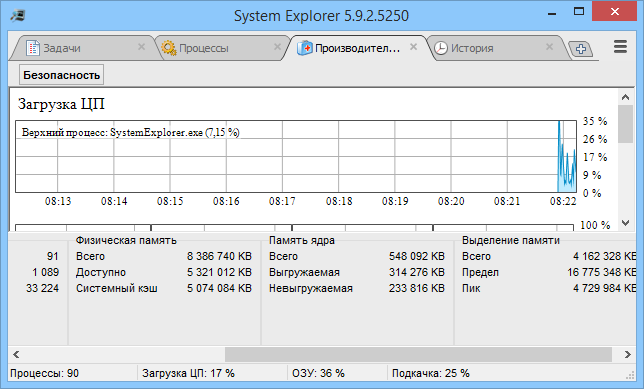
Task: Click the 33 224 value
Action: click(42, 288)
